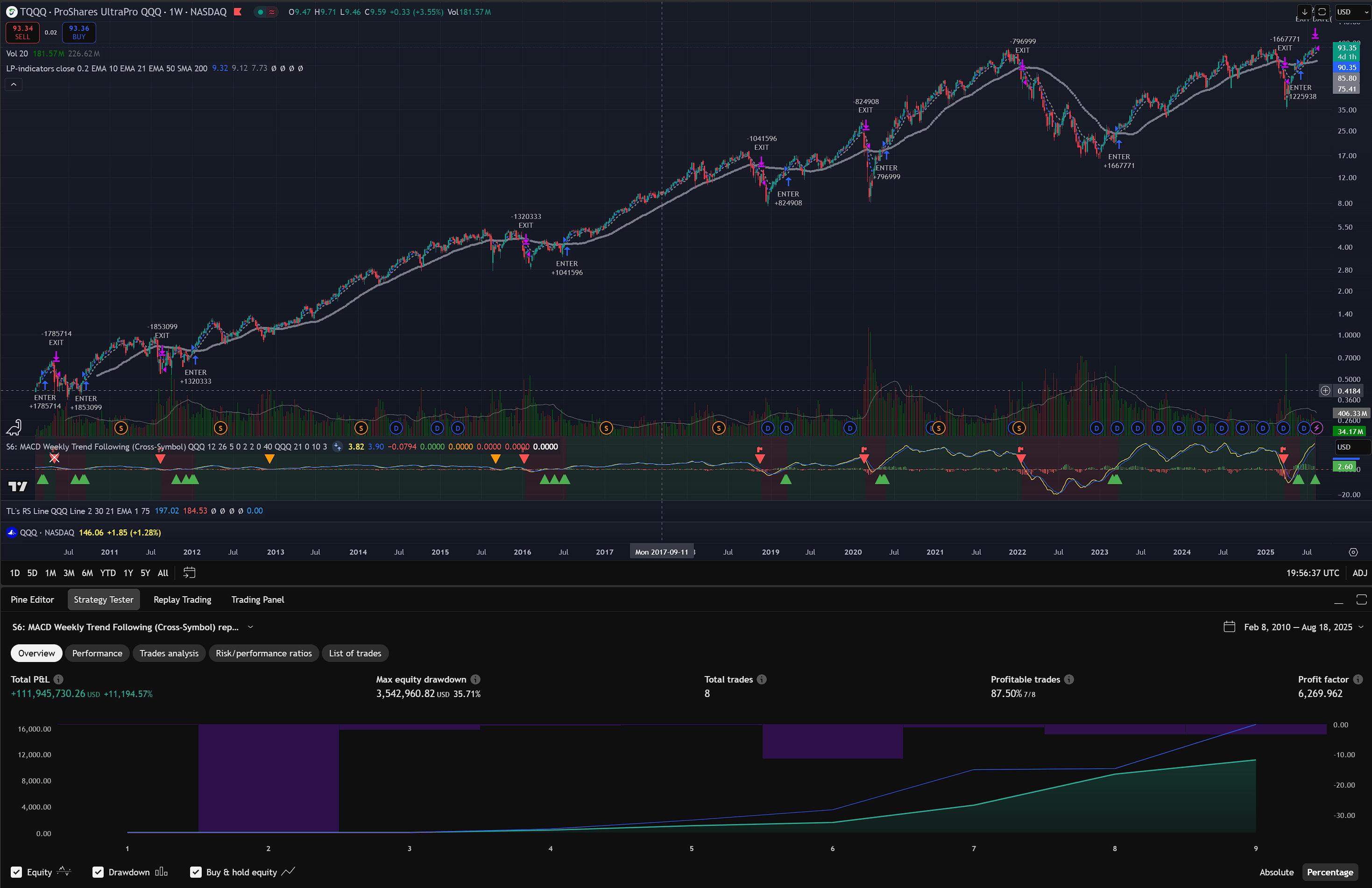Click the strategy date range calendar icon

tap(1229, 627)
